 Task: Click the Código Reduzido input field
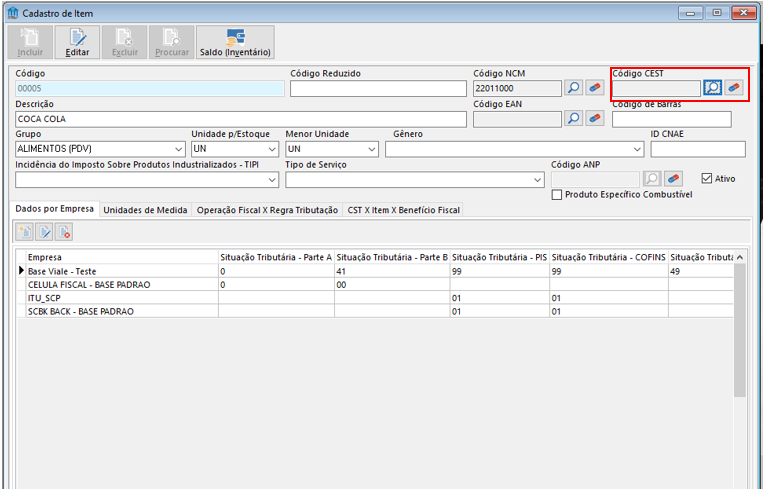378,88
